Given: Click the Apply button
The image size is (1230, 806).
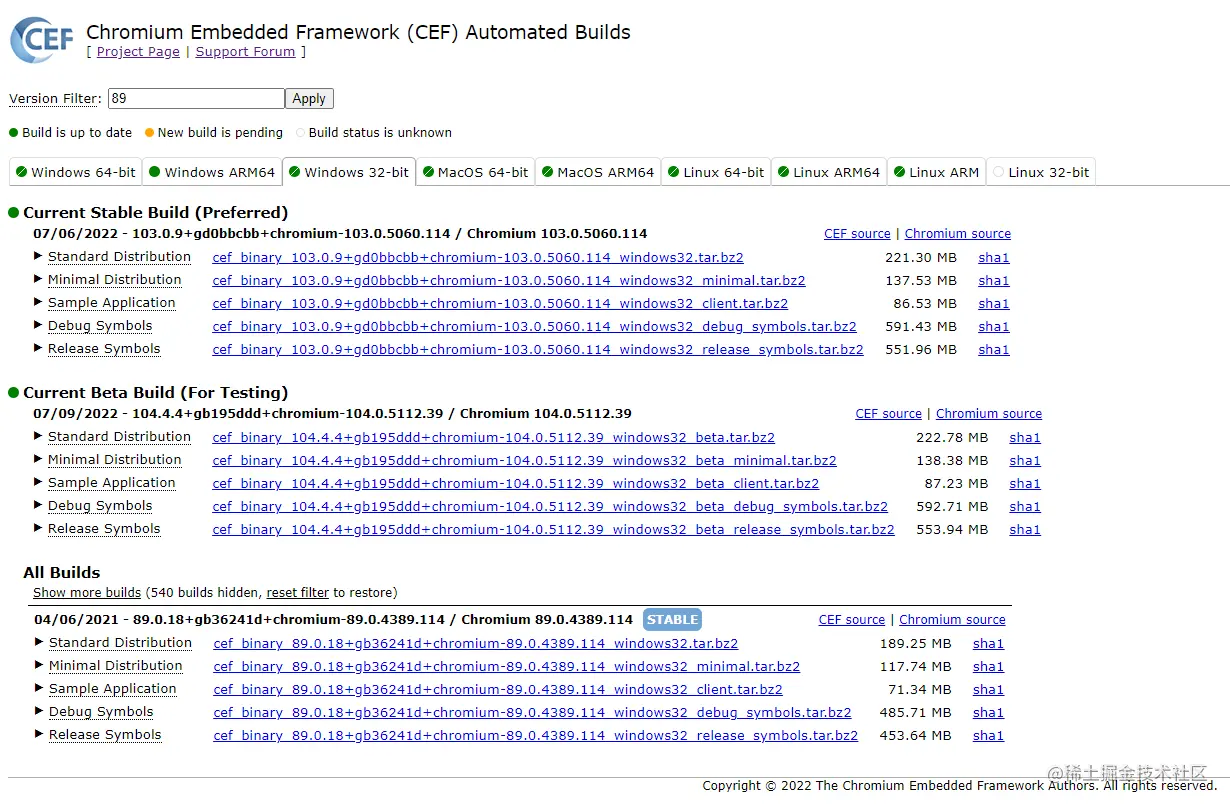Looking at the screenshot, I should click(x=309, y=98).
